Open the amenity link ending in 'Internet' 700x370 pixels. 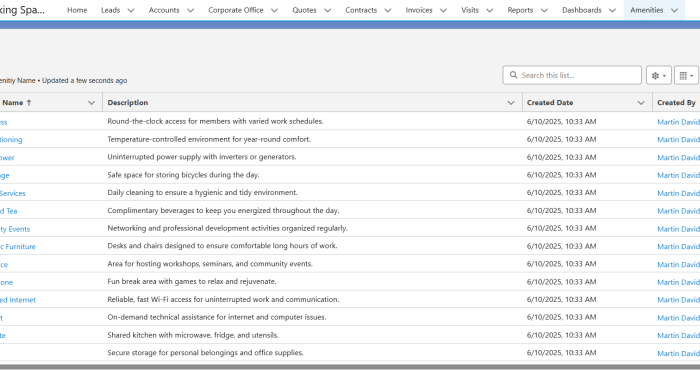(x=17, y=300)
